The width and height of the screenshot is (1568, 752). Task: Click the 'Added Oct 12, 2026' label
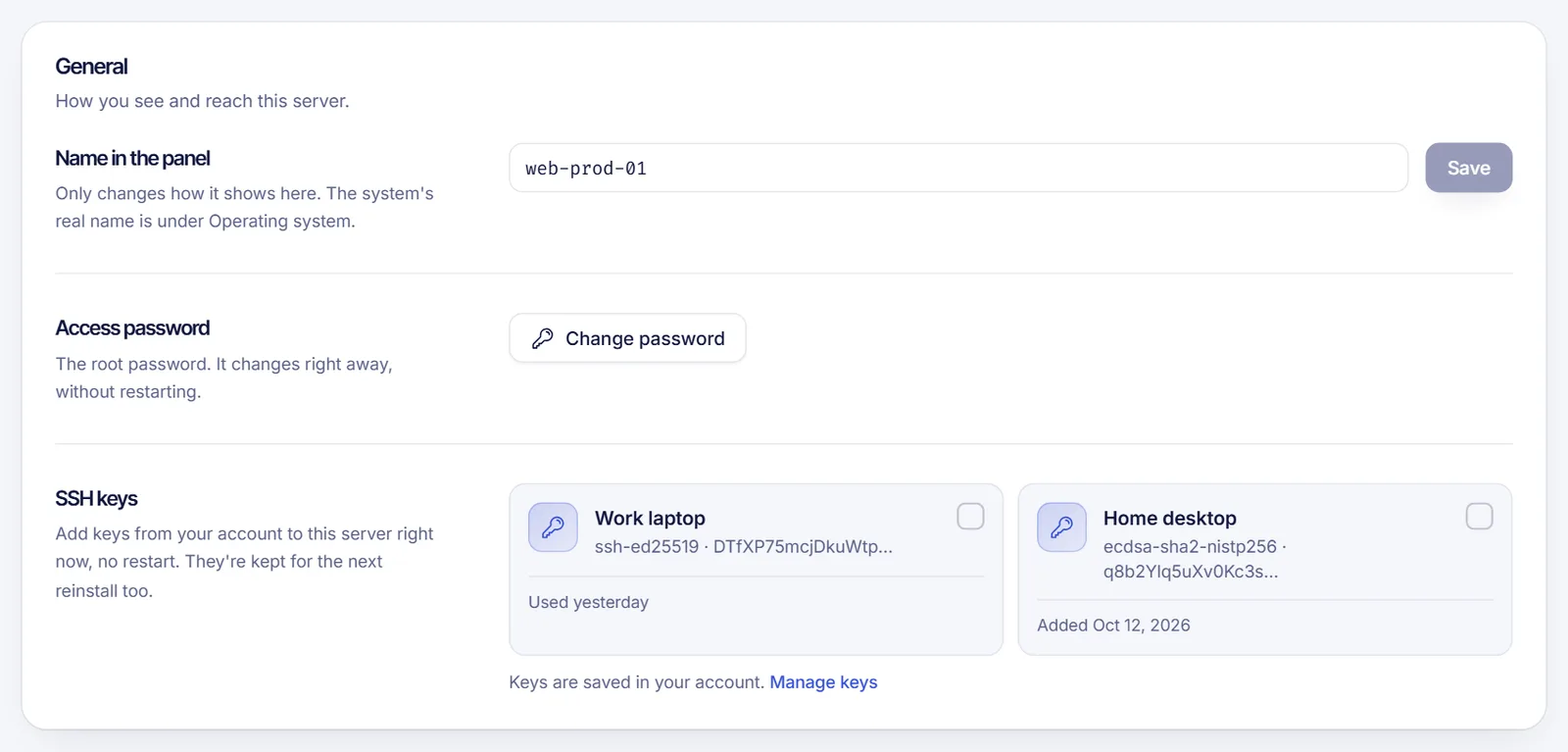point(1113,626)
